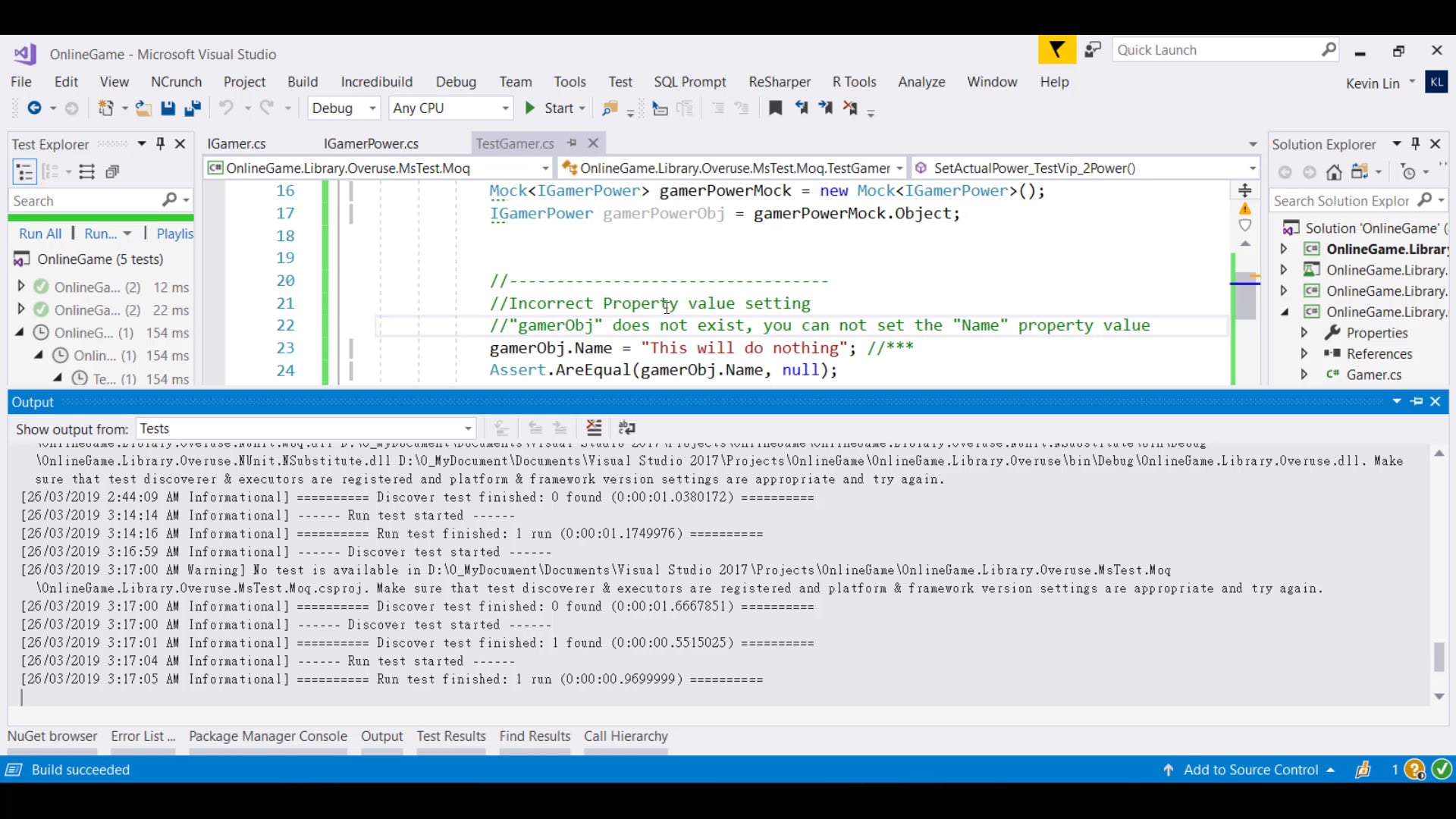The image size is (1456, 819).
Task: Click Run All in Test Explorer
Action: (x=40, y=234)
